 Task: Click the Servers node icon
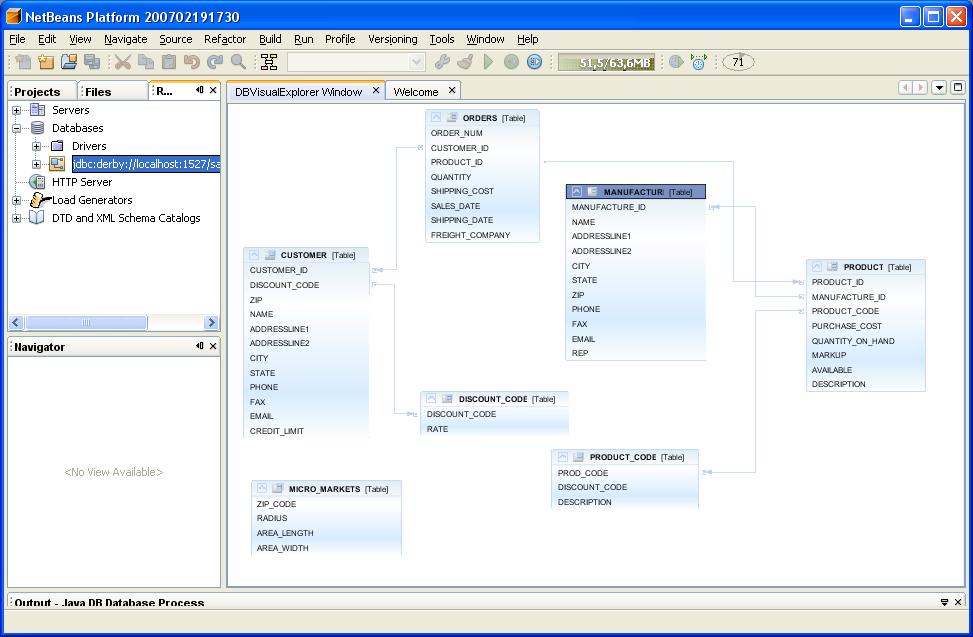coord(37,110)
